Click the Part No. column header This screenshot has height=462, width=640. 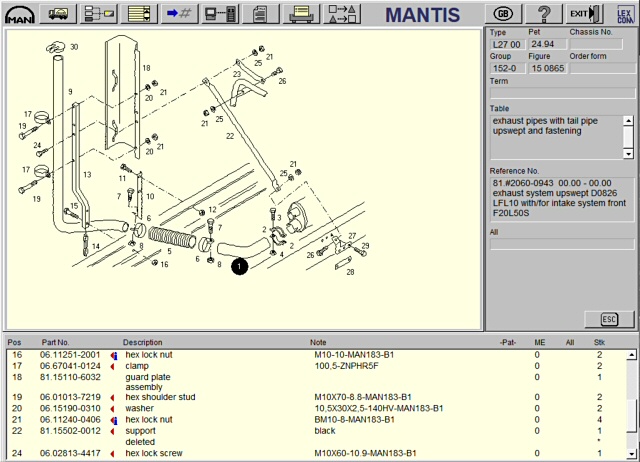tap(56, 342)
